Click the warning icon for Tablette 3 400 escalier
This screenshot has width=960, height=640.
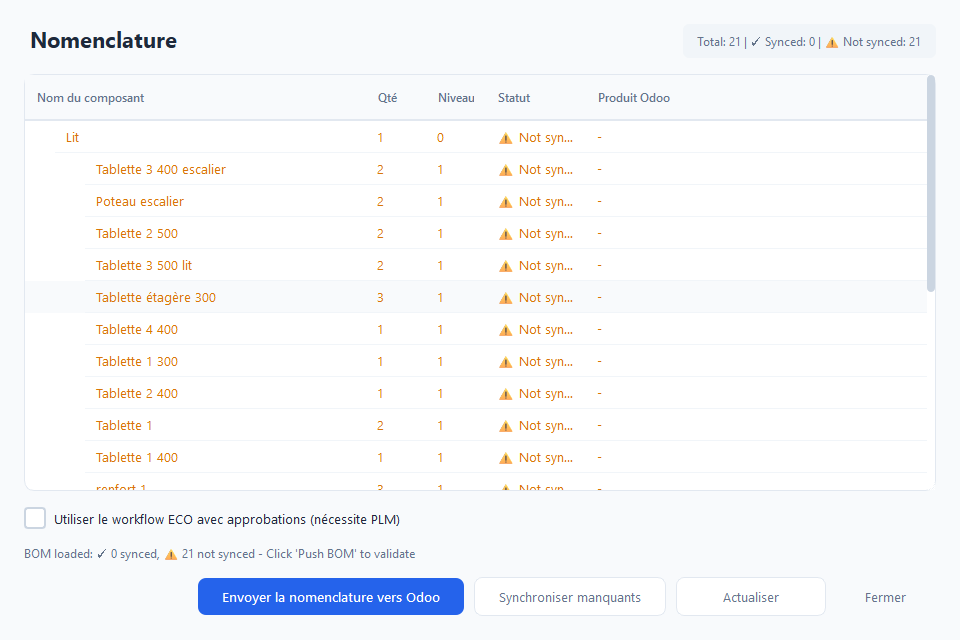coord(506,170)
